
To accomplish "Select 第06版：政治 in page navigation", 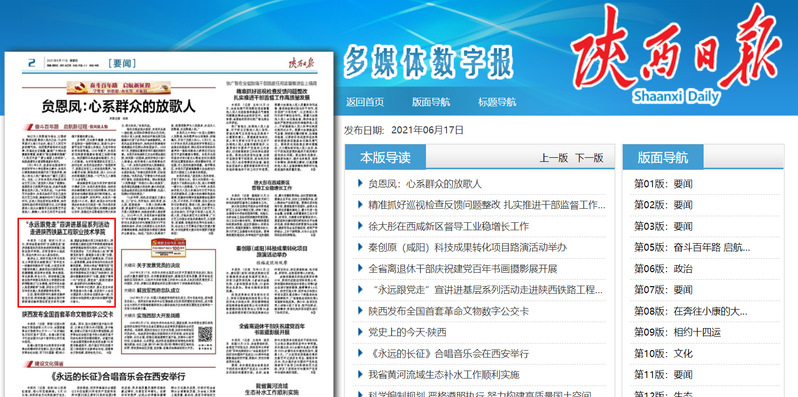I will tap(663, 269).
